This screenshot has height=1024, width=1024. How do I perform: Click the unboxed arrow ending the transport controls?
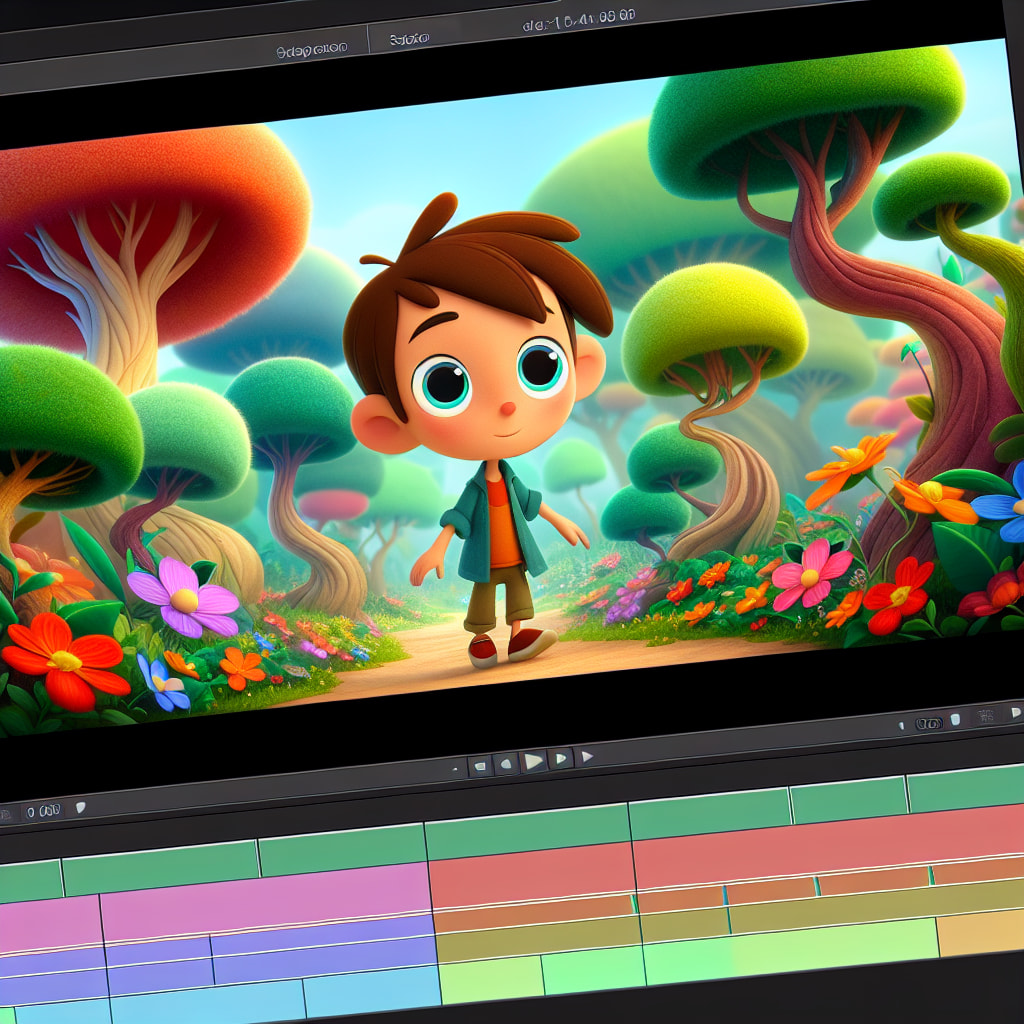pyautogui.click(x=587, y=756)
